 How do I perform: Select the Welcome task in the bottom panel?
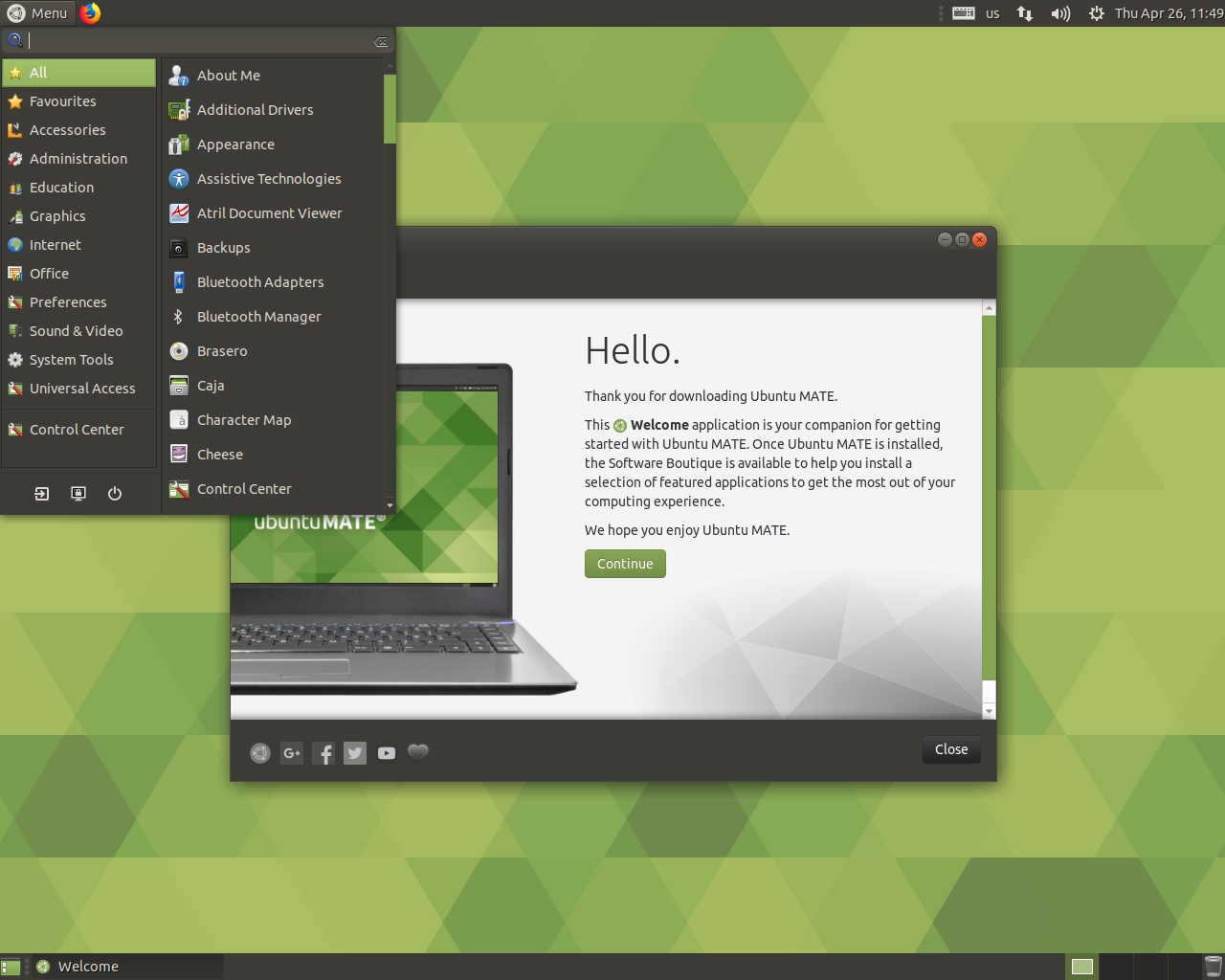coord(127,967)
